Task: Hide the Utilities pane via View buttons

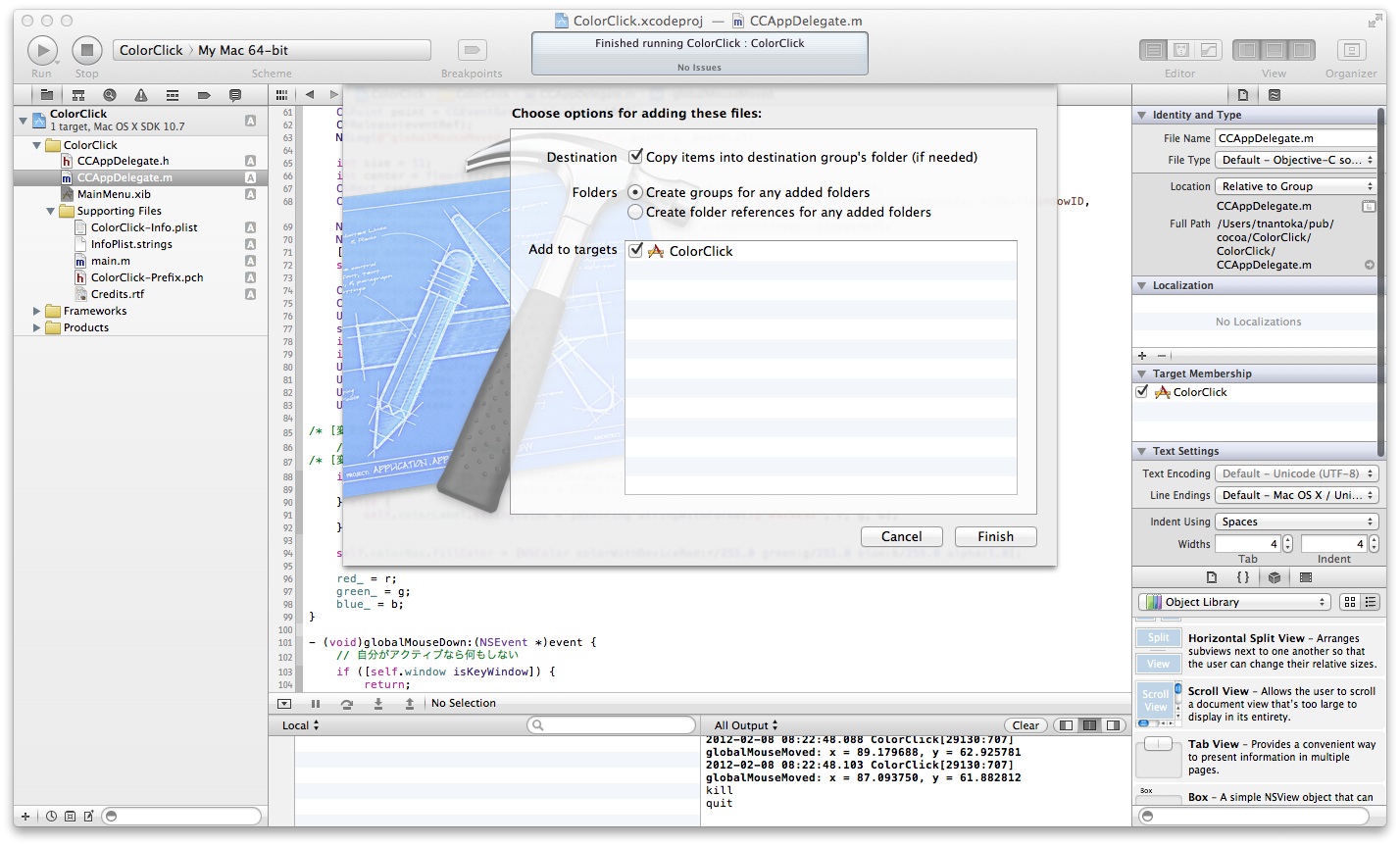Action: click(1302, 50)
